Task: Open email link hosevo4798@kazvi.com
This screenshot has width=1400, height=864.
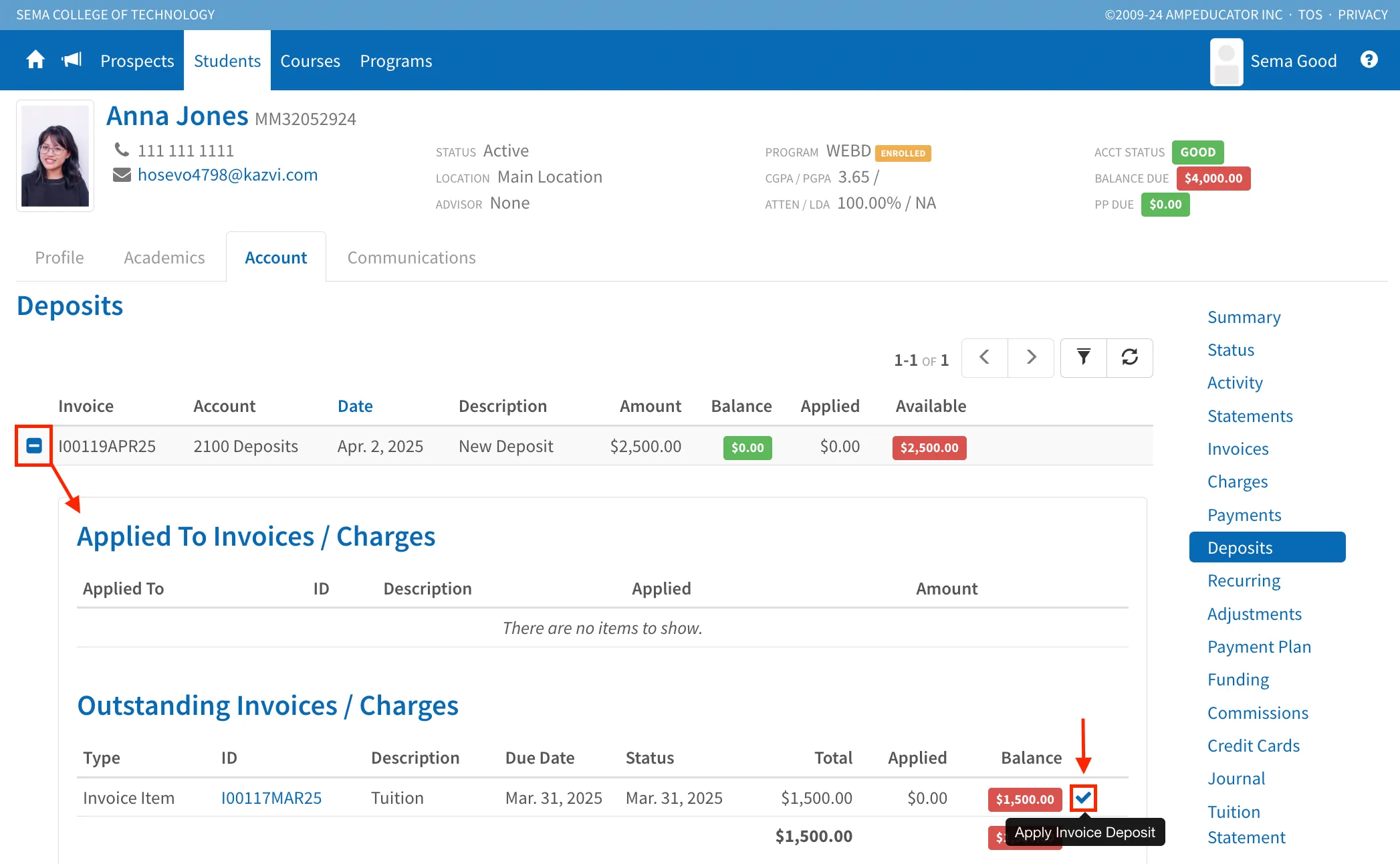Action: (x=227, y=175)
